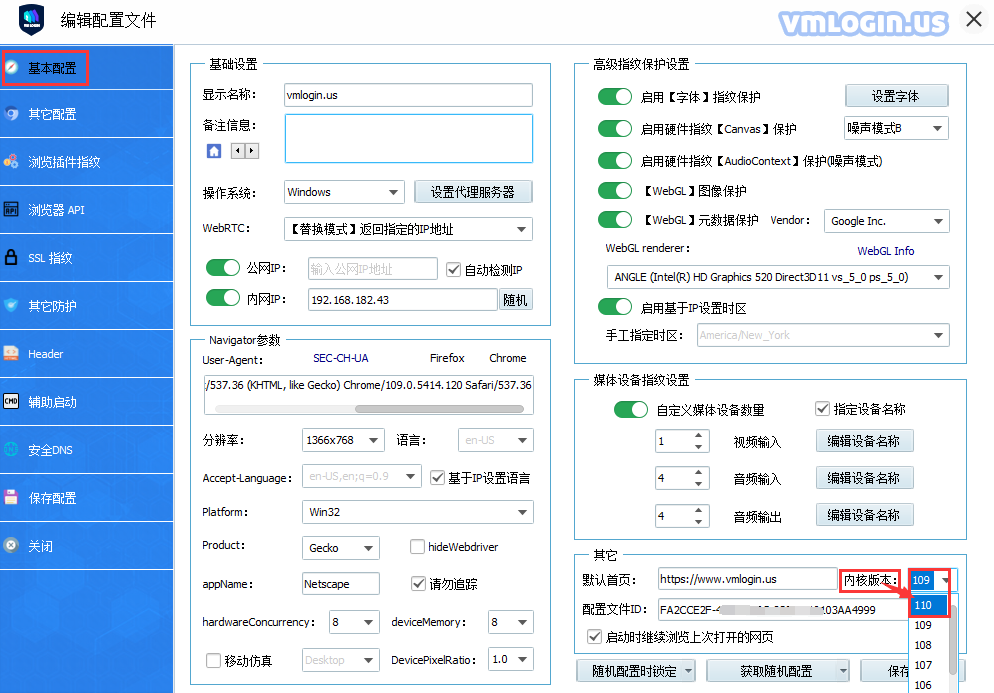Screen dimensions: 994x693
Task: Click 编辑设备名称 for 视频输入
Action: pos(865,441)
